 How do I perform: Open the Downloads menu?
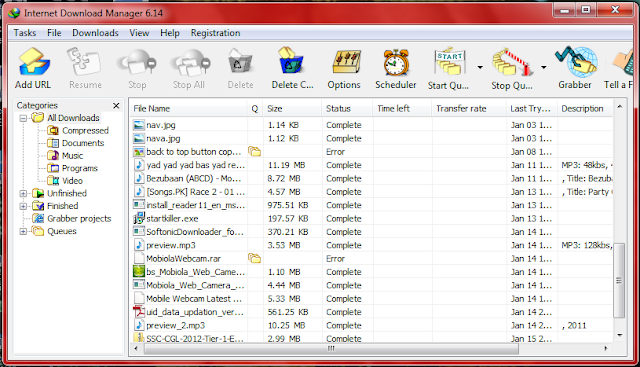95,33
